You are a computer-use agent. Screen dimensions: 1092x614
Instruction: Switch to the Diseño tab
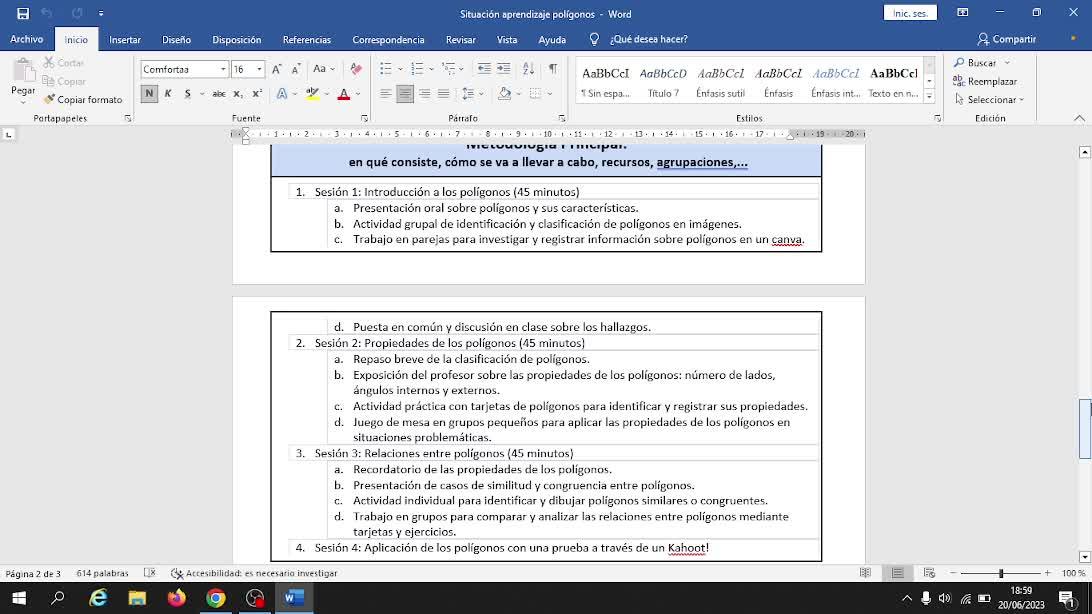click(176, 40)
